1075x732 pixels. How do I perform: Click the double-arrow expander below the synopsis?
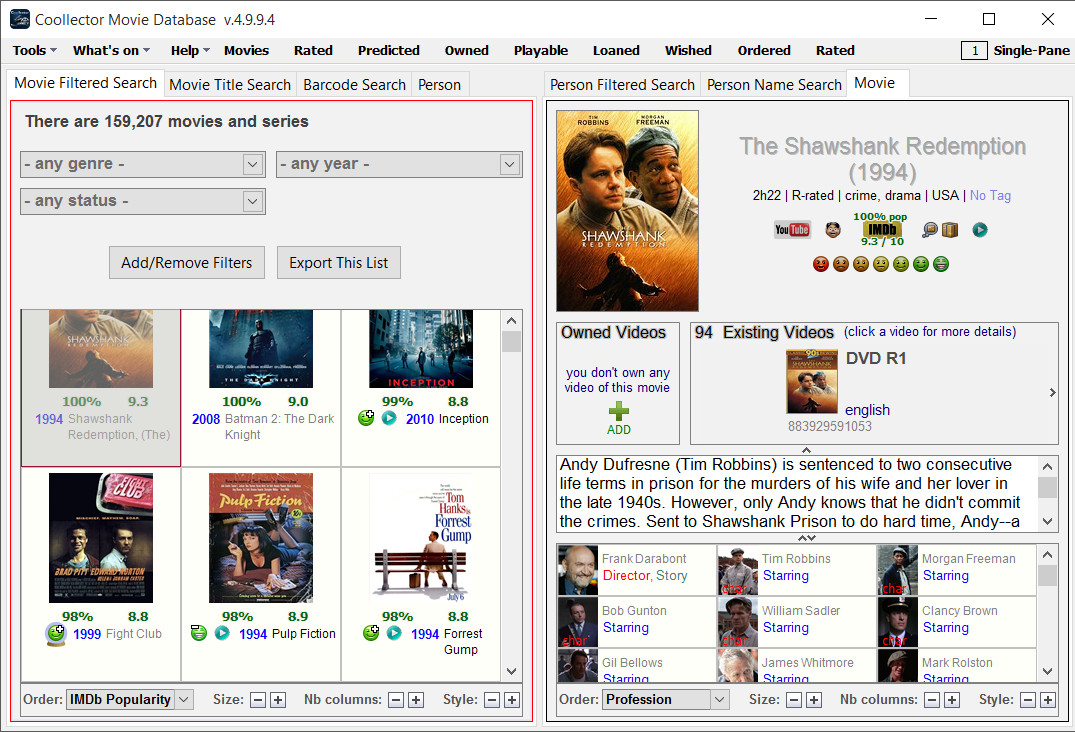coord(806,538)
